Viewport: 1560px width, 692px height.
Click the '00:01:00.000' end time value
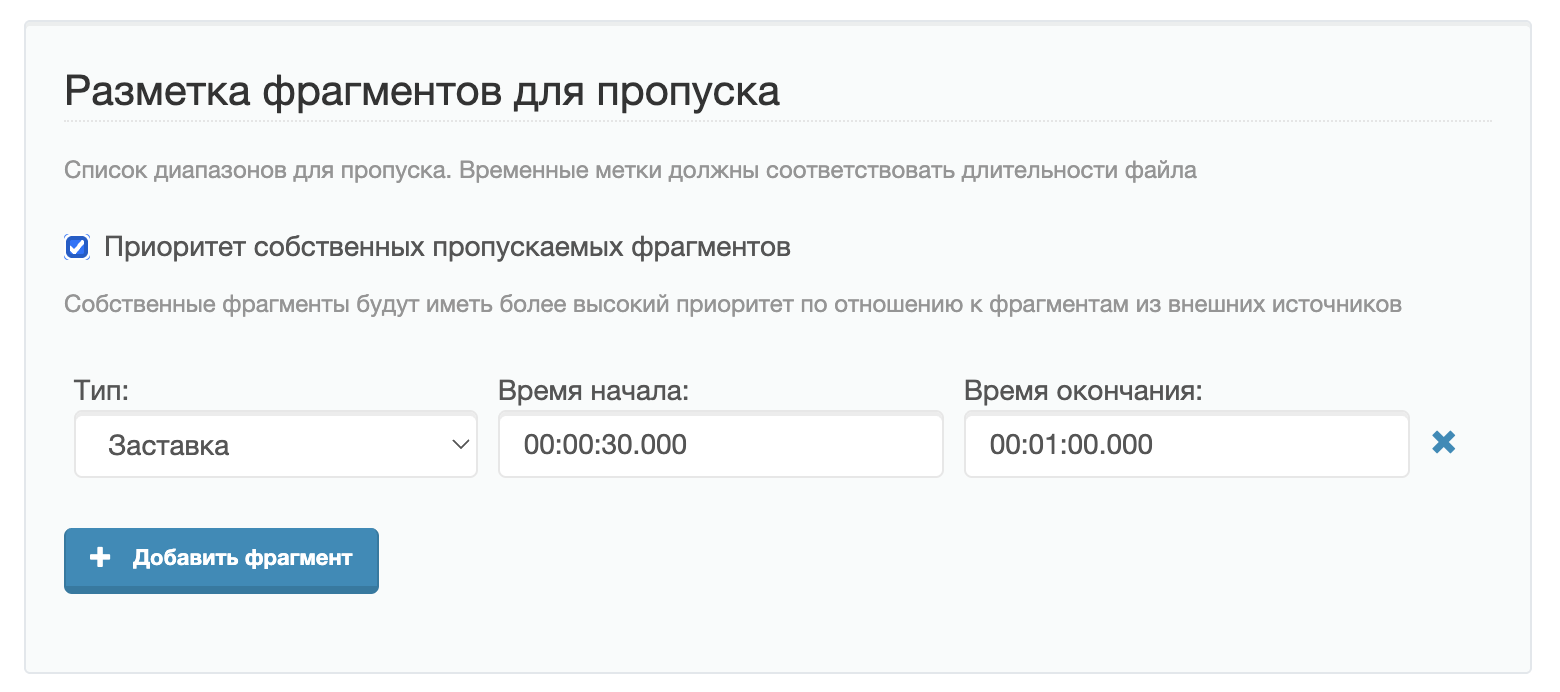[1071, 445]
